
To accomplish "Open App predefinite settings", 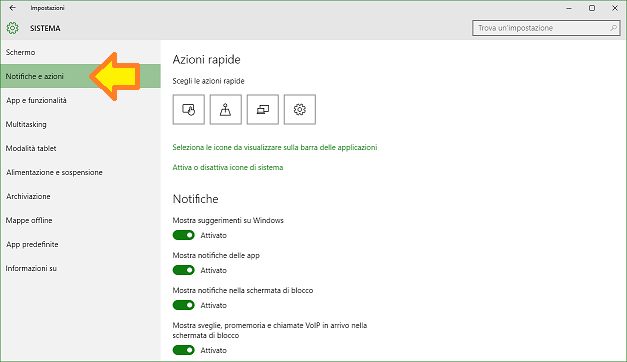I will pos(81,244).
